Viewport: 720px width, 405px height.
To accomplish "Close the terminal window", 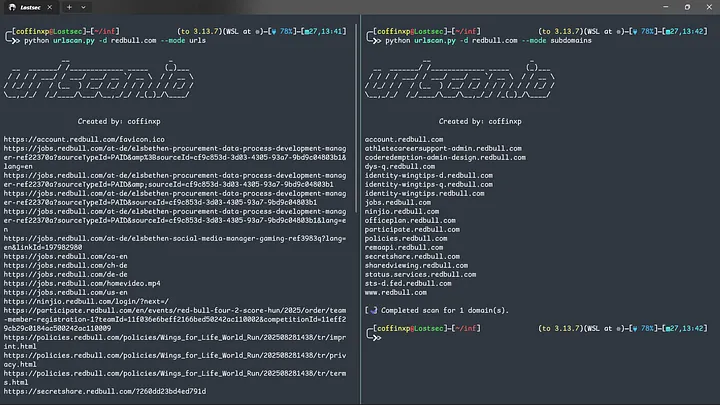I will click(x=709, y=7).
